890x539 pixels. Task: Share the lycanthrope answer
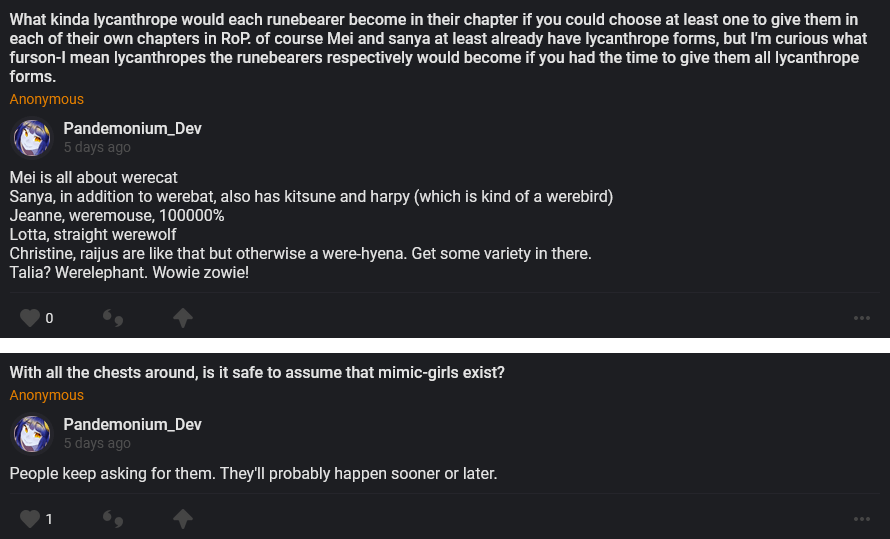(182, 318)
